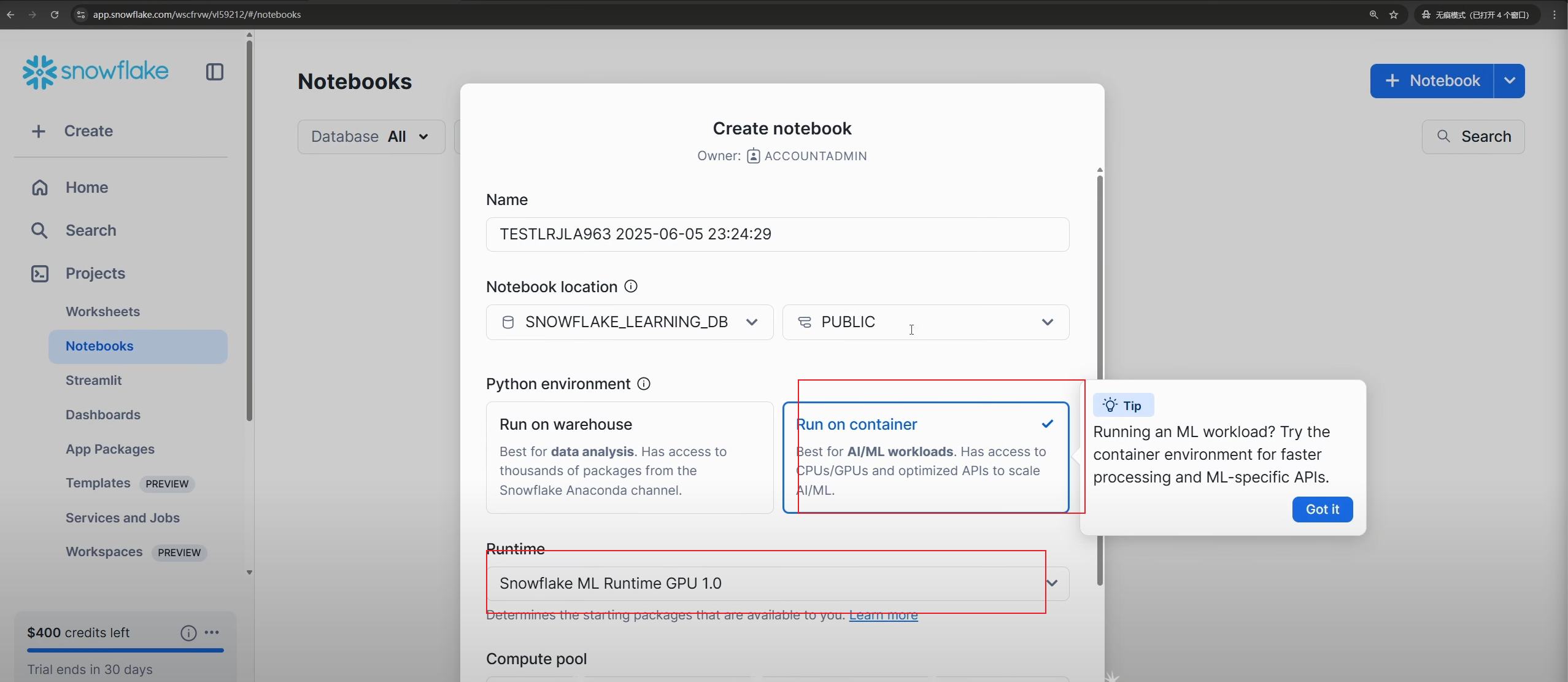Image resolution: width=1568 pixels, height=682 pixels.
Task: Open Workspaces preview in sidebar
Action: tap(136, 552)
